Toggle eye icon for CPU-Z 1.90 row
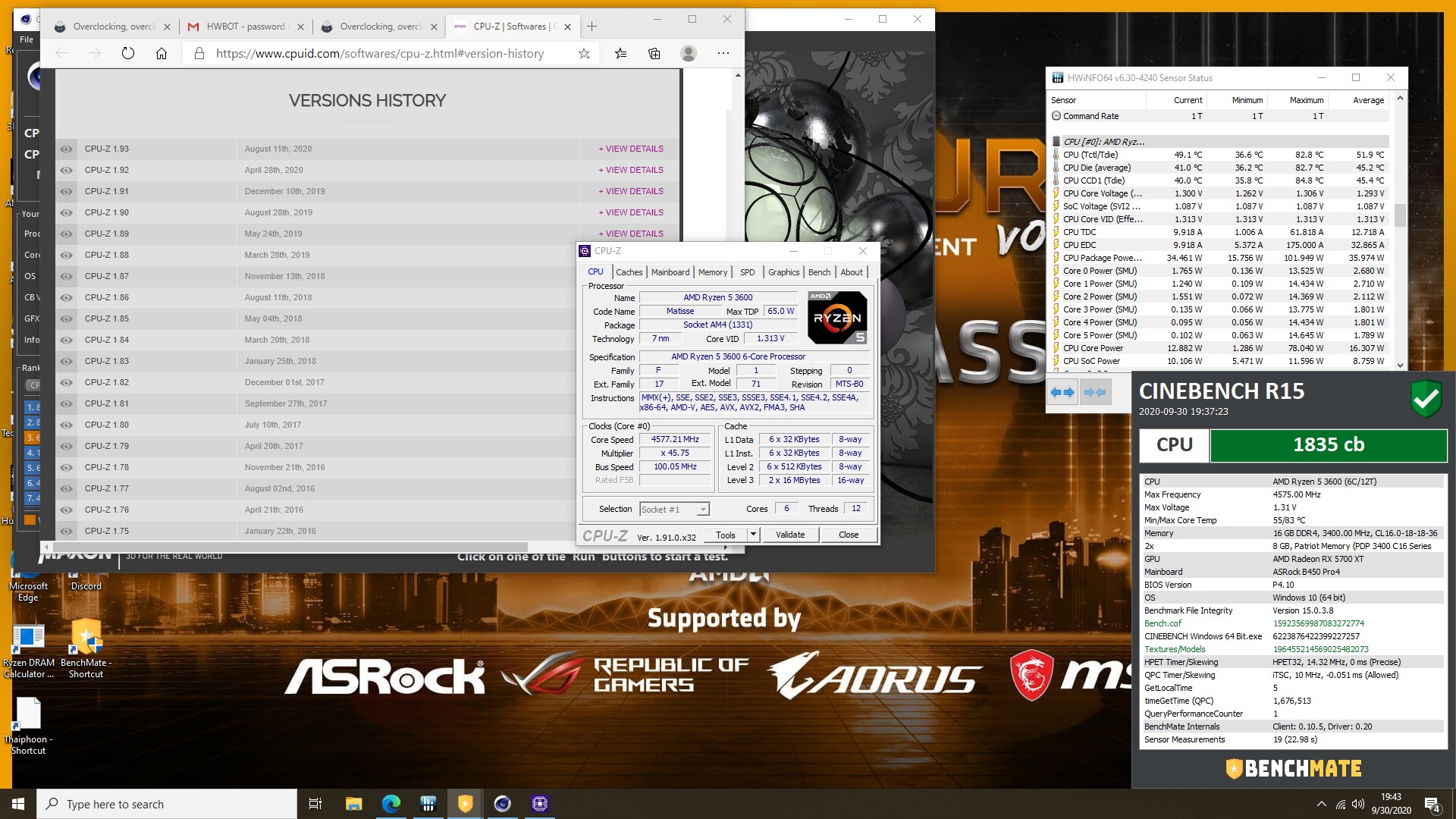The width and height of the screenshot is (1456, 819). pyautogui.click(x=67, y=212)
